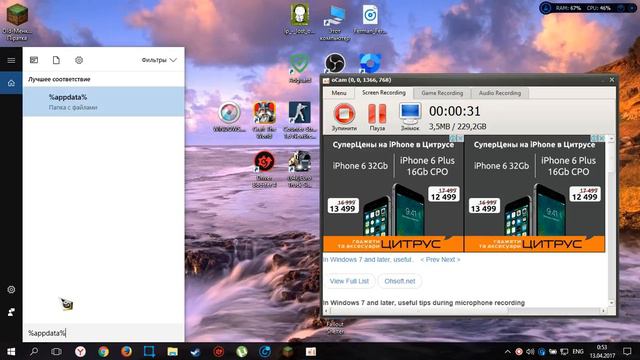Open volume control in system tray
640x360 pixels.
point(530,351)
